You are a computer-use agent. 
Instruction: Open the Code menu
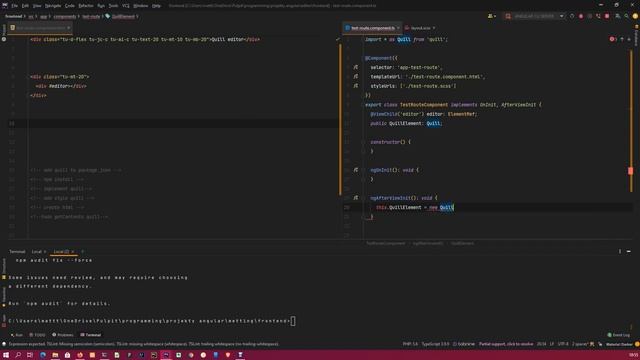[x=70, y=6]
